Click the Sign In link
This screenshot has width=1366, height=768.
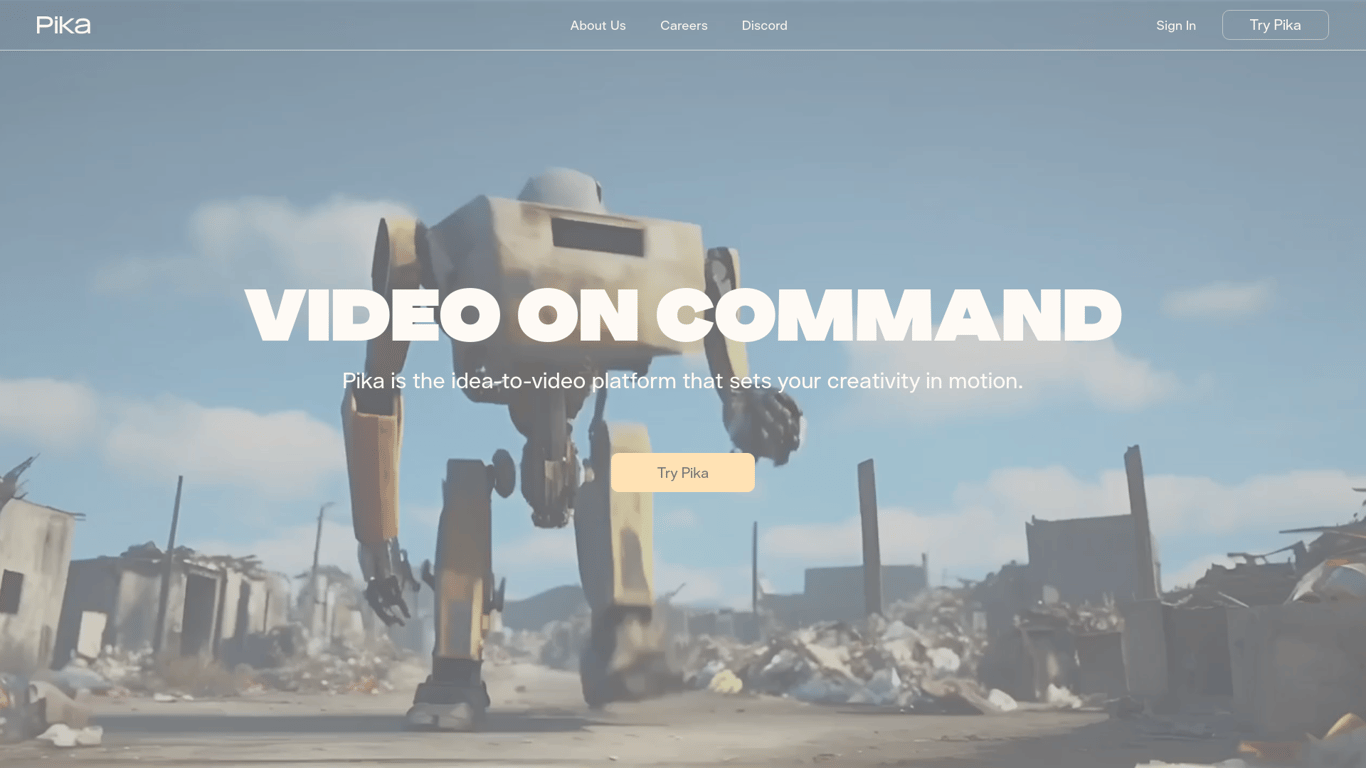1176,25
